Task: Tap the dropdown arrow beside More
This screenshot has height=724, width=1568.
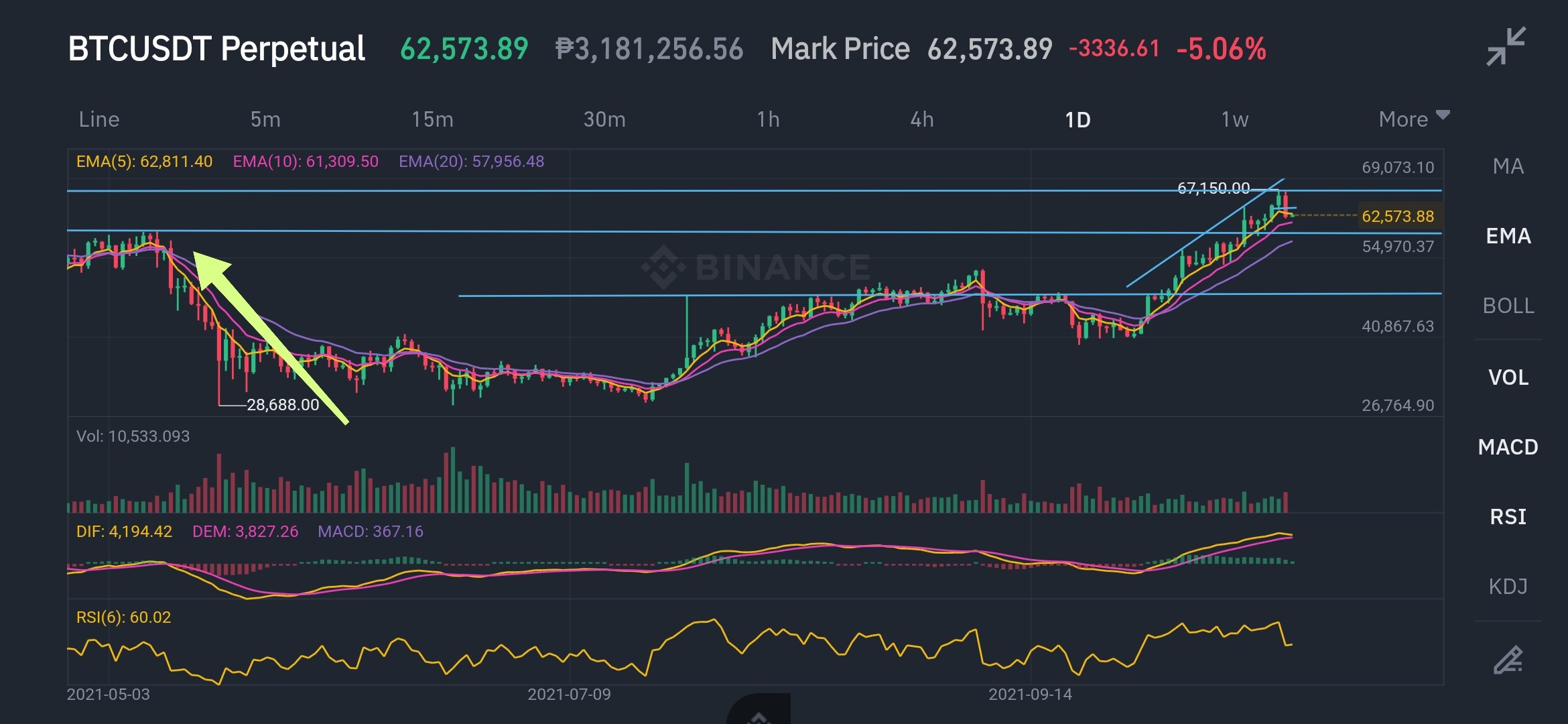Action: 1443,115
